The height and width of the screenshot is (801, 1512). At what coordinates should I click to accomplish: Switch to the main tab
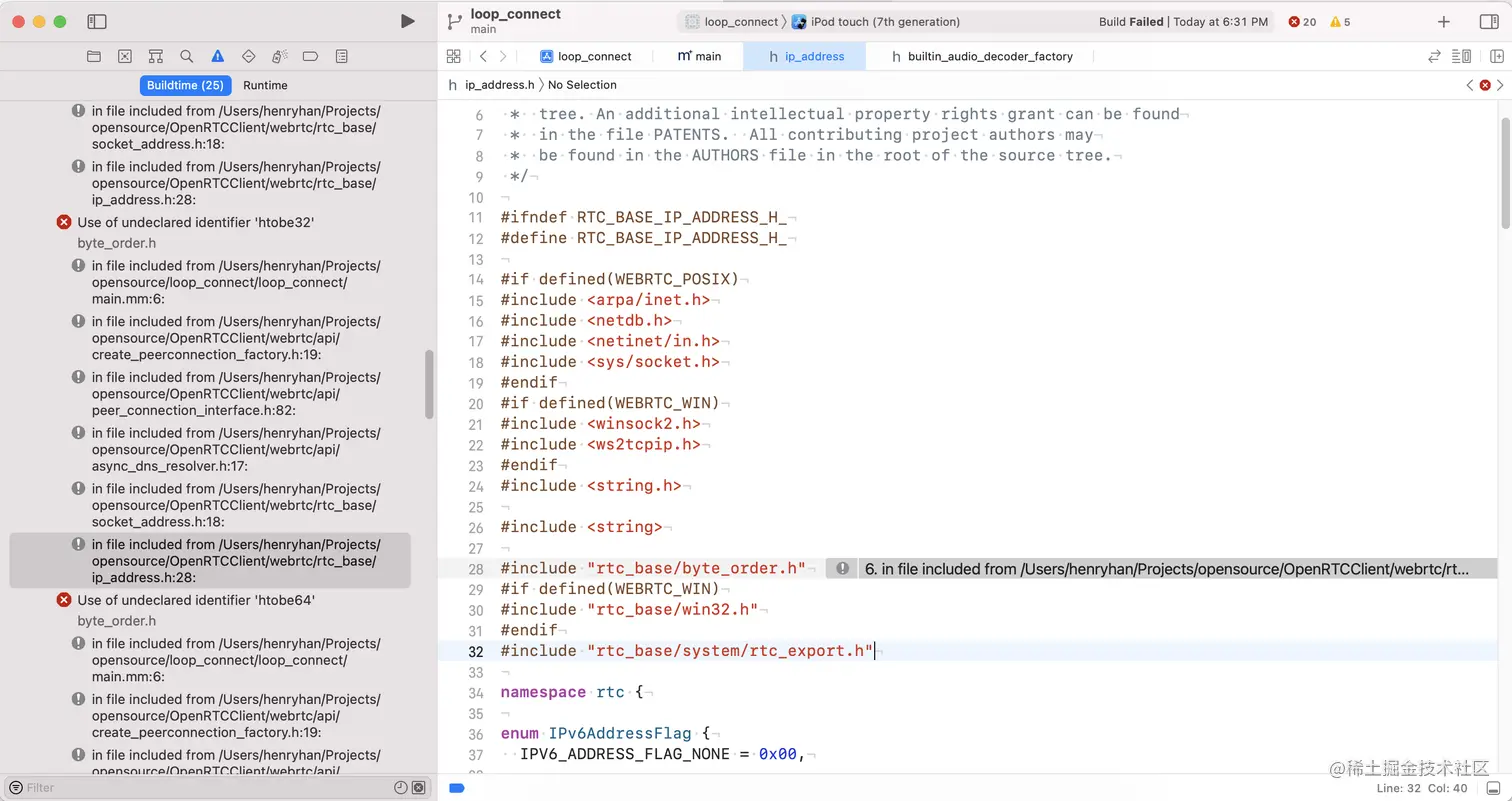click(x=699, y=56)
